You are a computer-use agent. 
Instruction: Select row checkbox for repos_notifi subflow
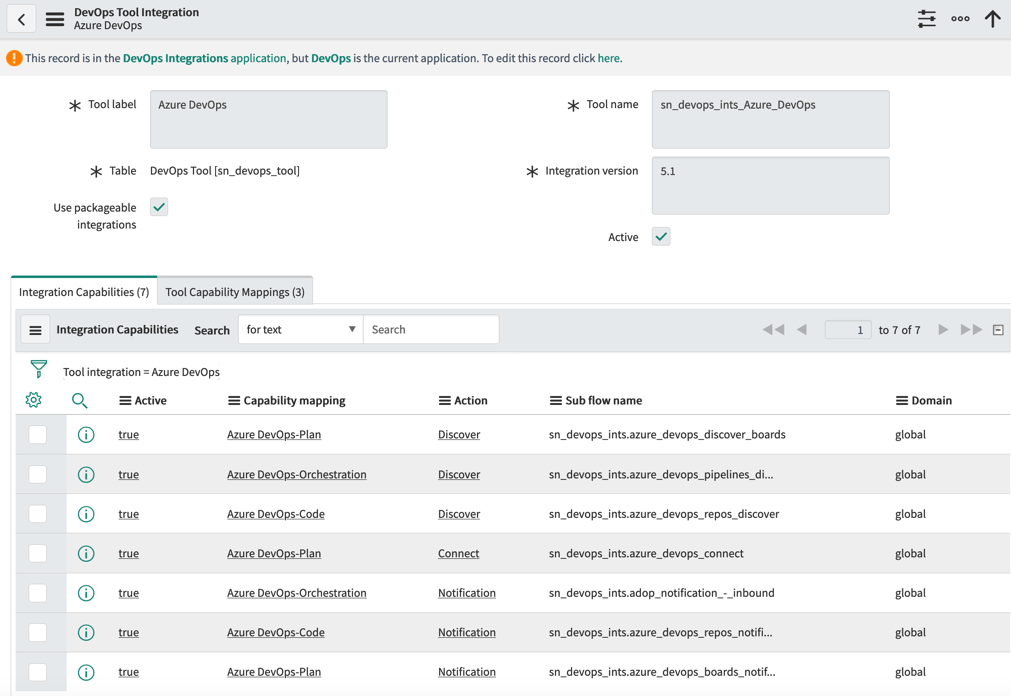click(37, 633)
